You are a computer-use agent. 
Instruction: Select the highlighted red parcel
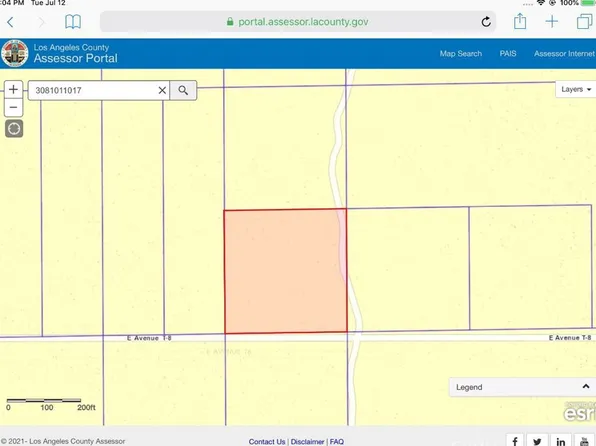point(285,271)
